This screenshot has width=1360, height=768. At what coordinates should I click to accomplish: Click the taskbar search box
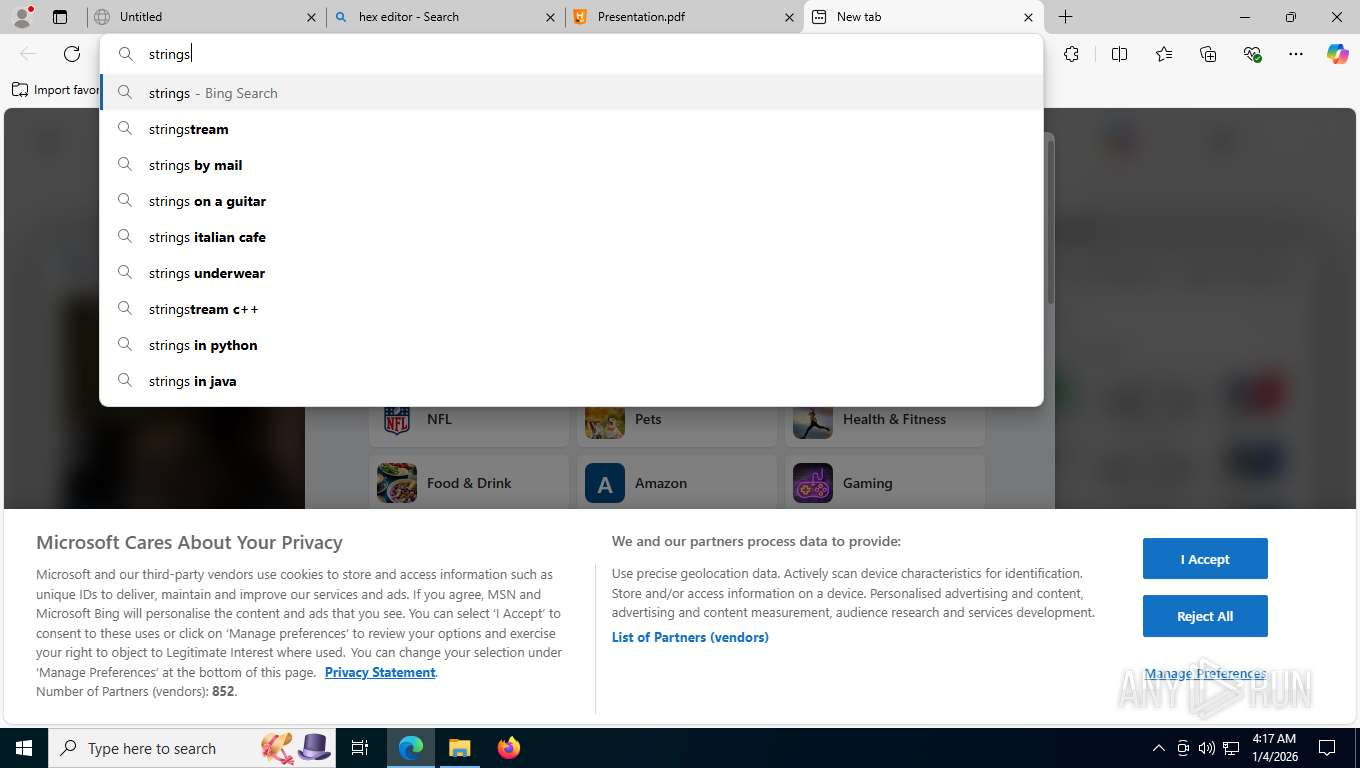190,748
